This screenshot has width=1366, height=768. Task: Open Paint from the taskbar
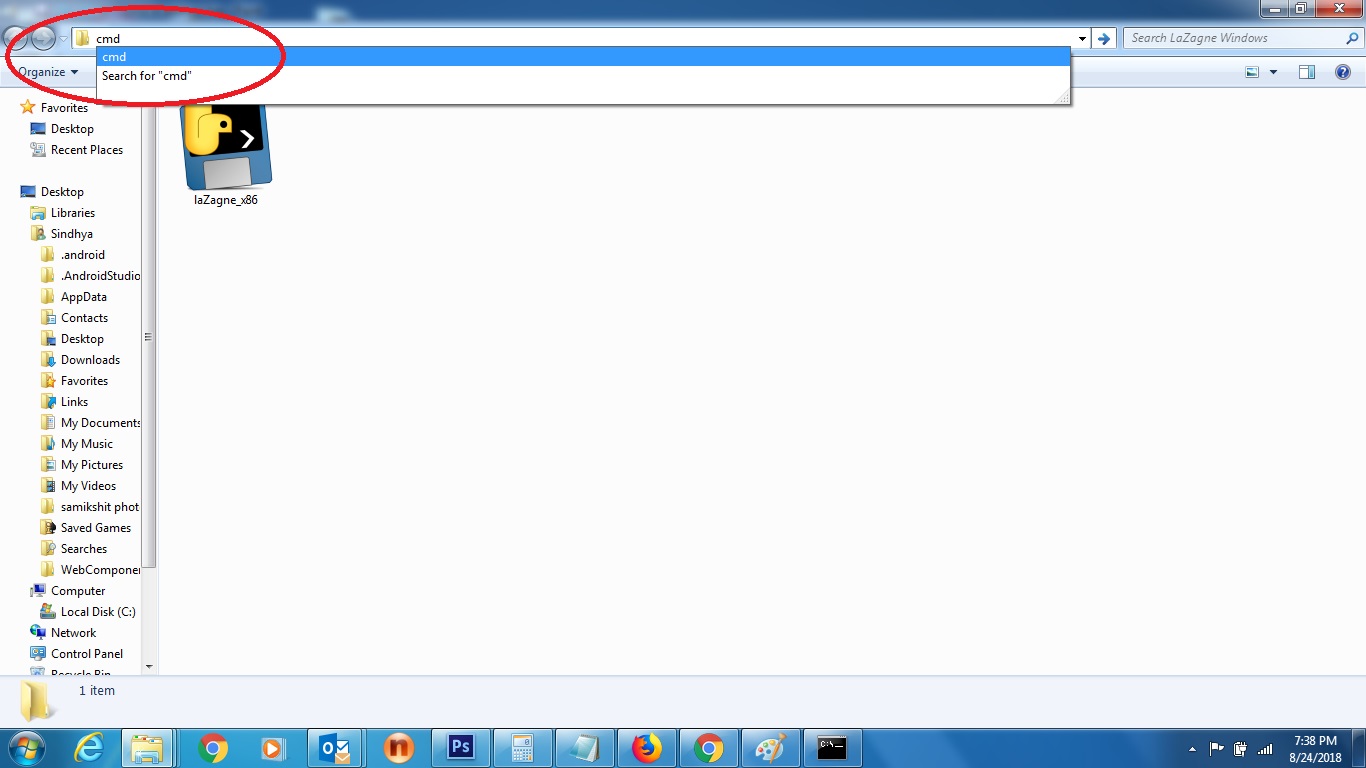(770, 748)
